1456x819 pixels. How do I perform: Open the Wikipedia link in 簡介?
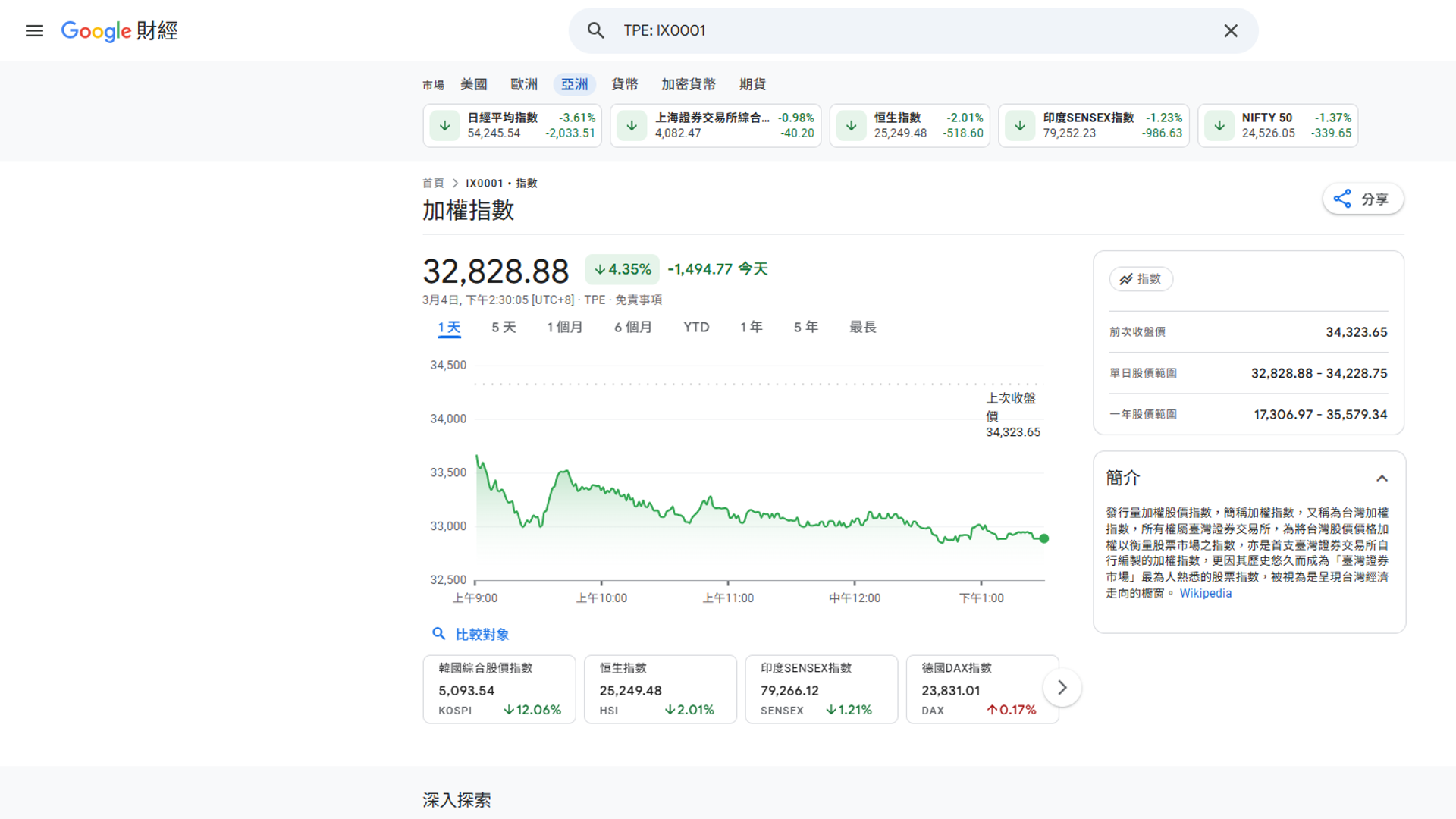pyautogui.click(x=1205, y=593)
